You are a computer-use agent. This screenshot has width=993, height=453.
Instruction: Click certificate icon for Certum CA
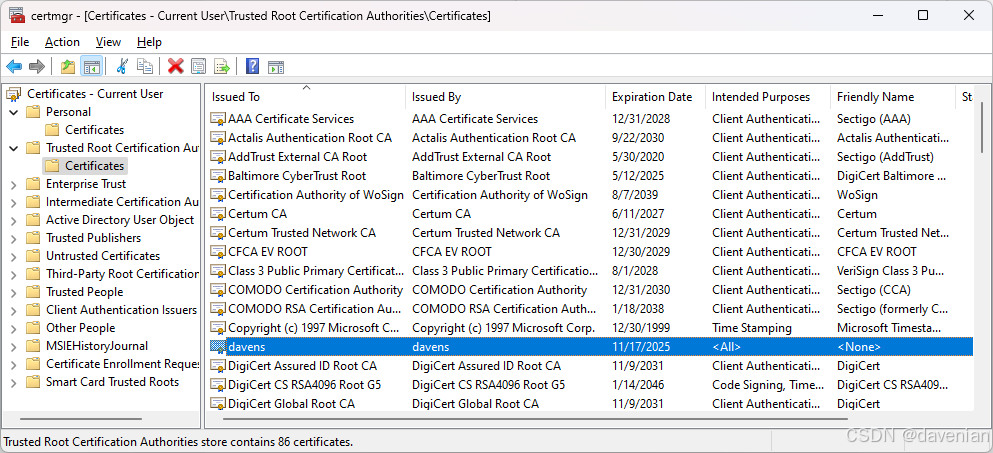218,214
